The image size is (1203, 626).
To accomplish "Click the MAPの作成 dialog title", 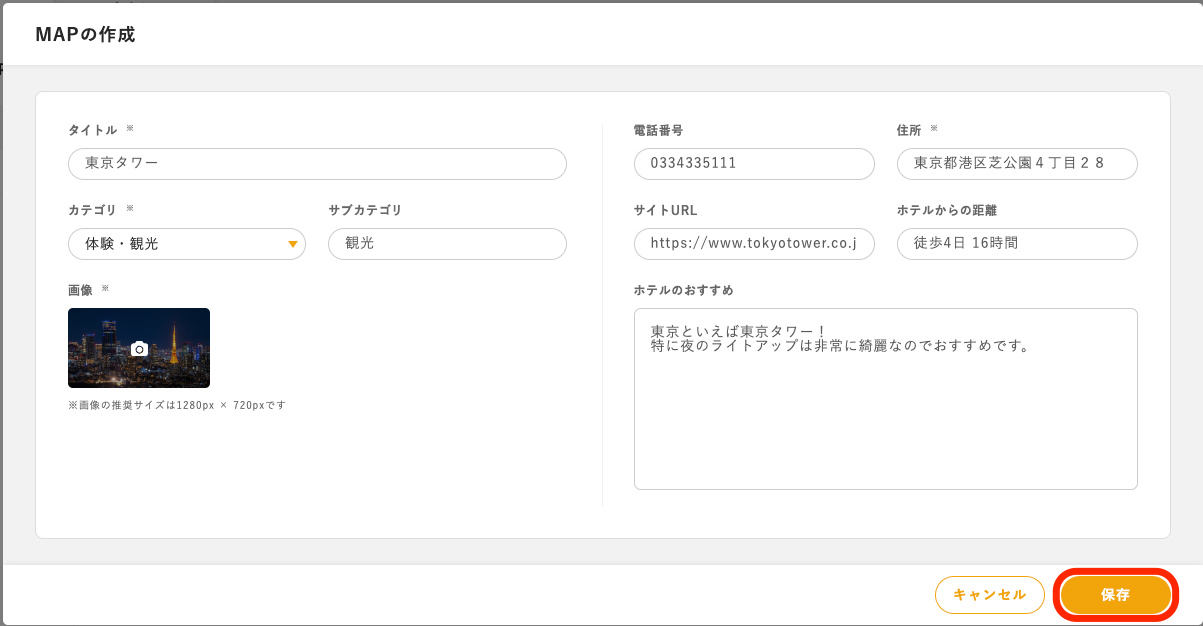I will (85, 35).
